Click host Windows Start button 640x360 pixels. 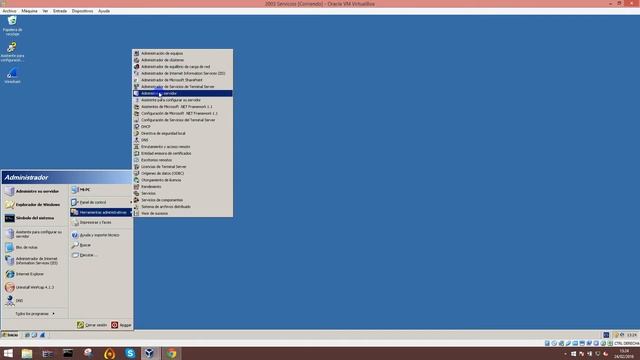pos(8,353)
